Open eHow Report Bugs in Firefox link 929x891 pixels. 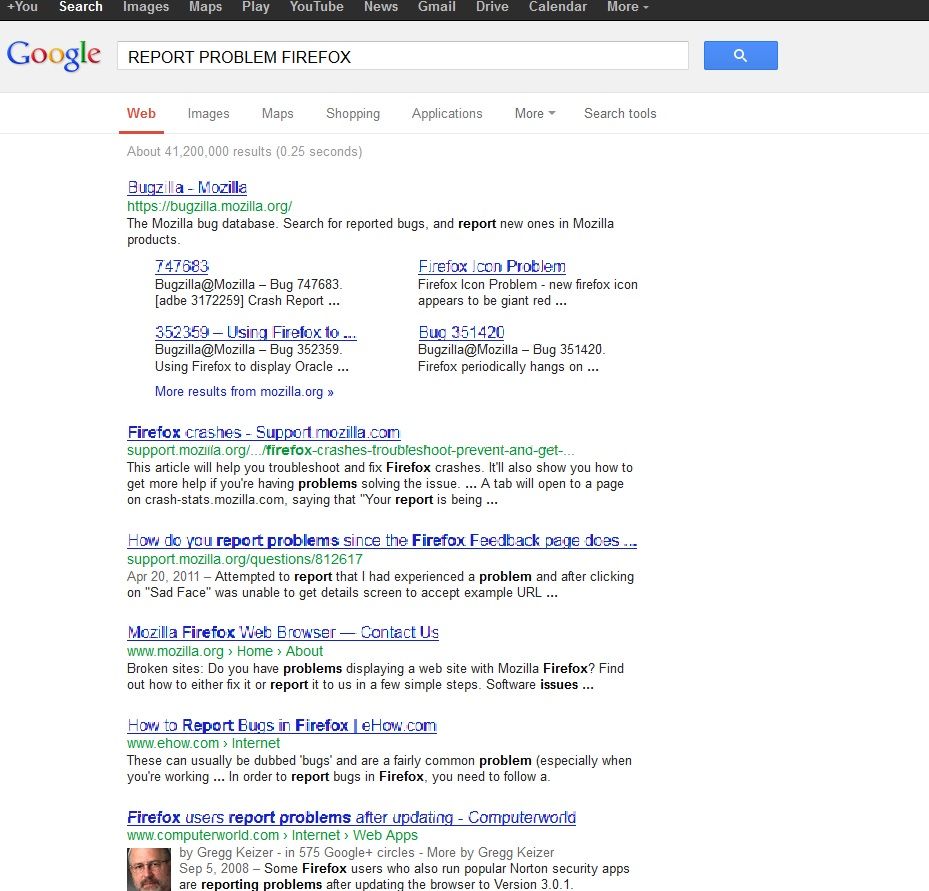282,725
